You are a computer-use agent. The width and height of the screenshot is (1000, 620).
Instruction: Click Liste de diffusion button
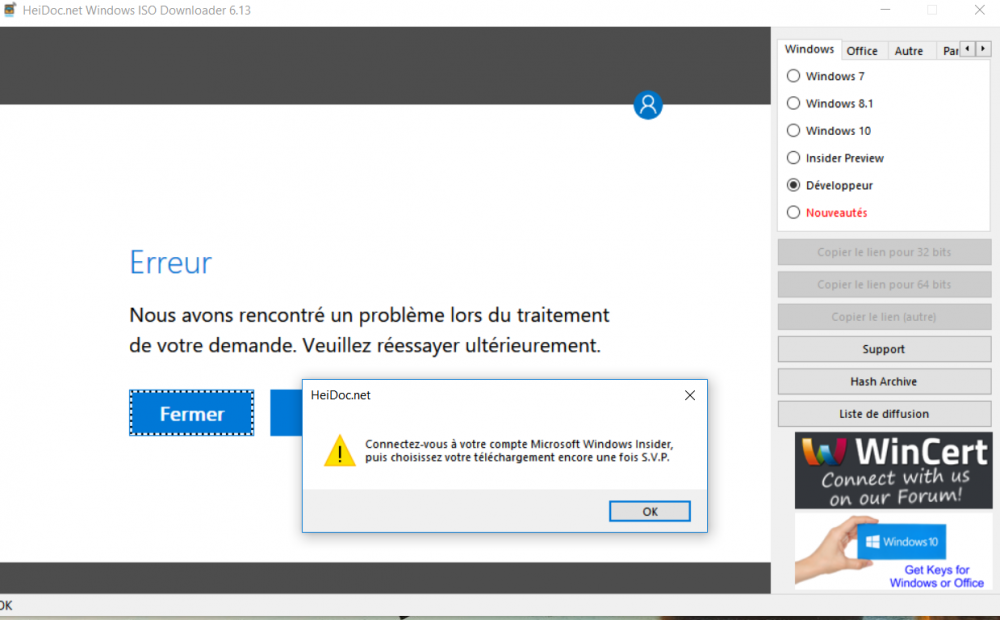(x=884, y=414)
